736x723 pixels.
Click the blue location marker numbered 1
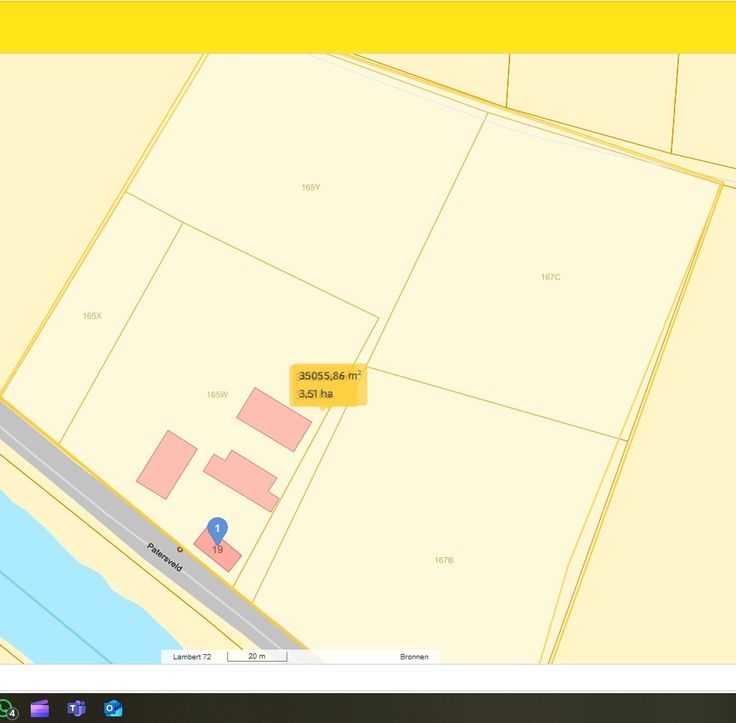(x=217, y=529)
